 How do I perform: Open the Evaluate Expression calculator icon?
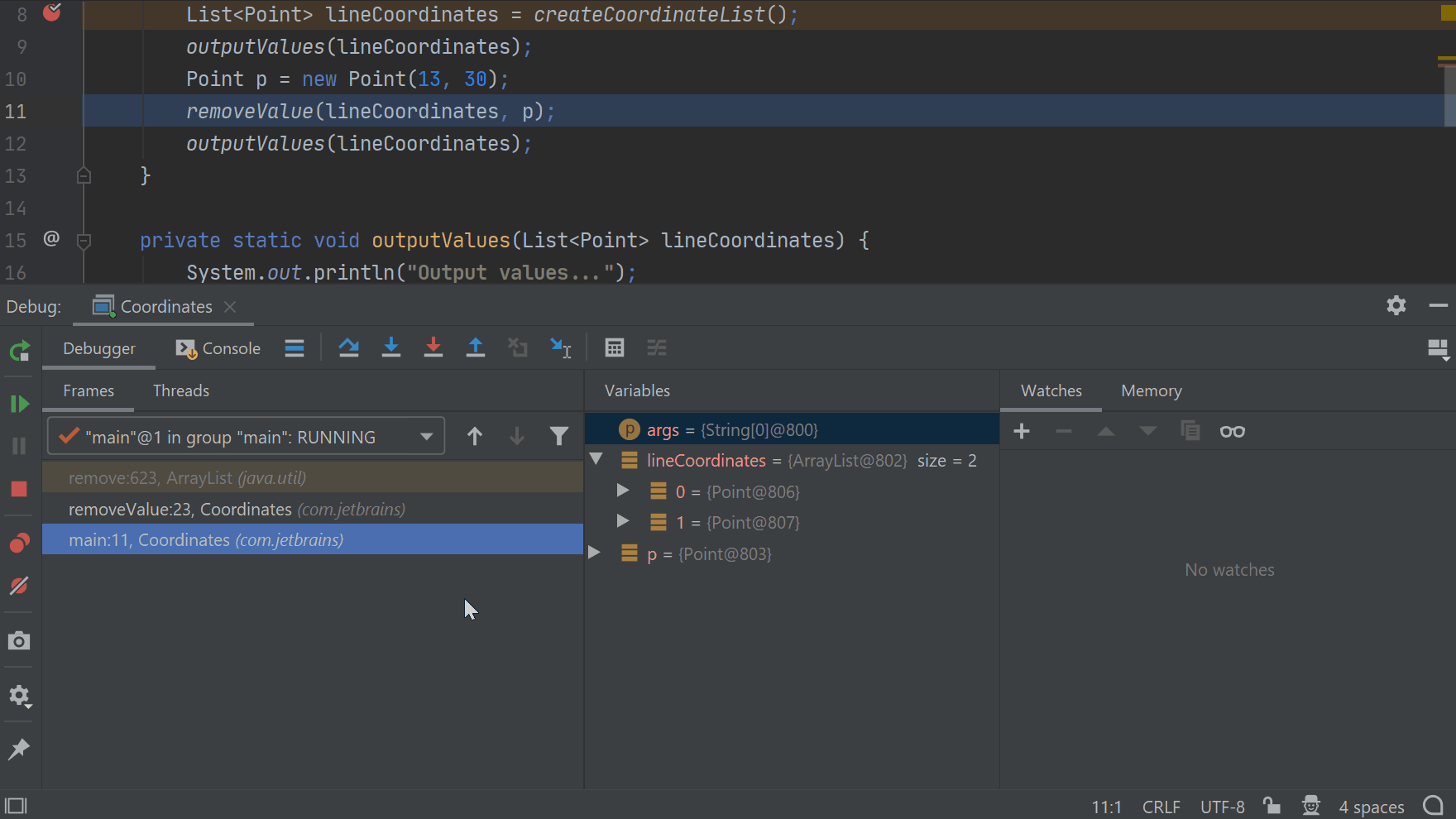pyautogui.click(x=614, y=348)
